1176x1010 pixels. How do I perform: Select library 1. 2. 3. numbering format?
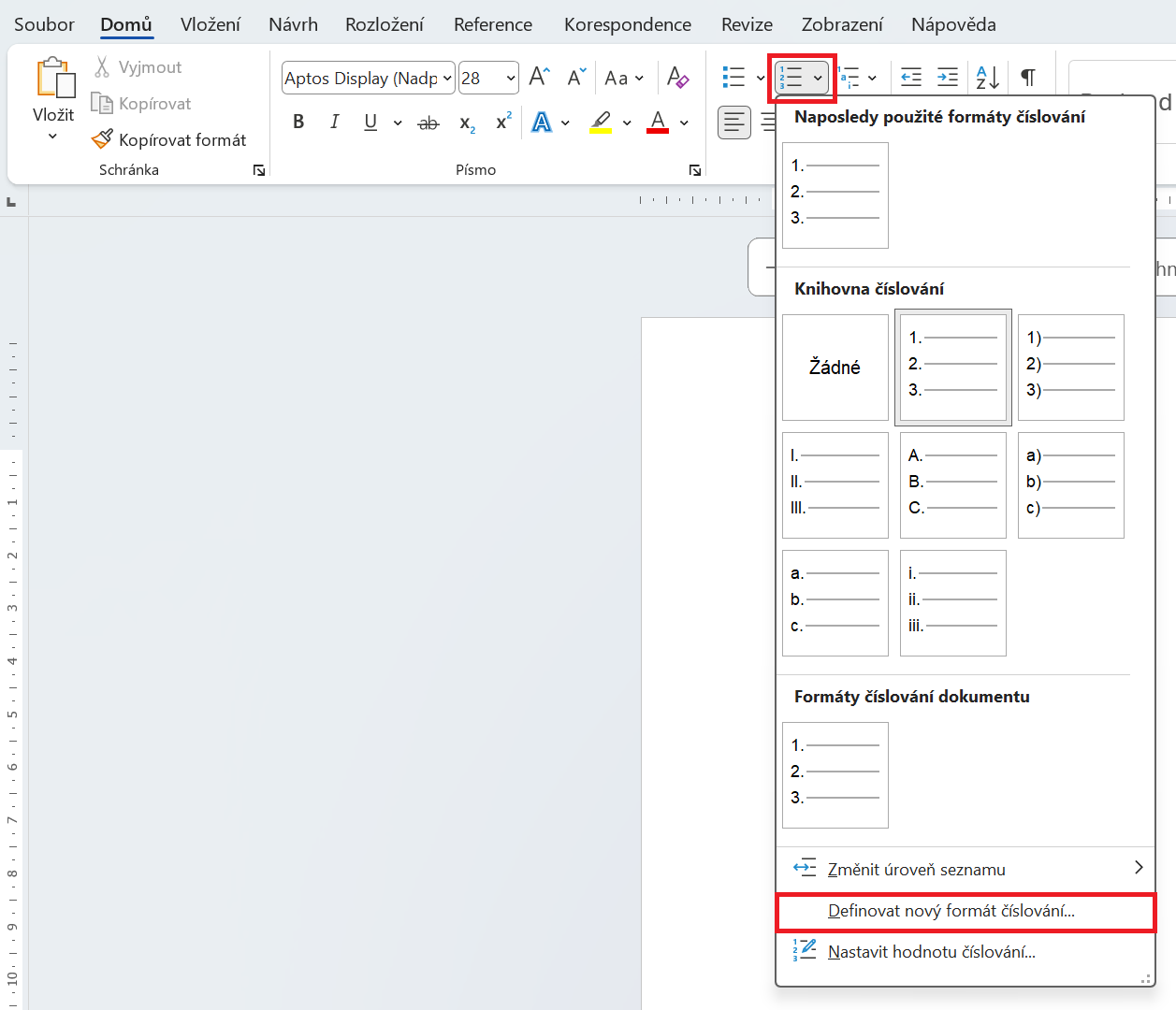coord(953,368)
